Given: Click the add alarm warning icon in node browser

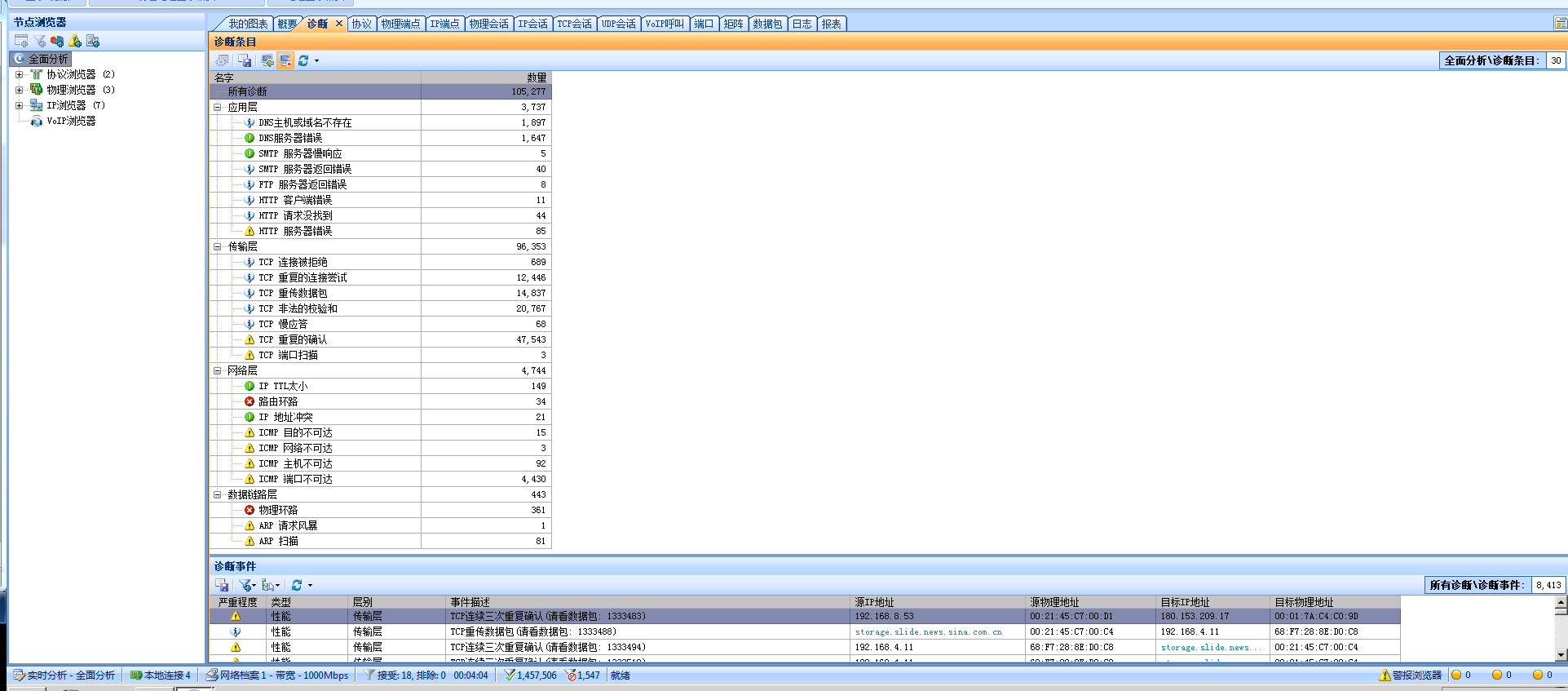Looking at the screenshot, I should pos(75,41).
